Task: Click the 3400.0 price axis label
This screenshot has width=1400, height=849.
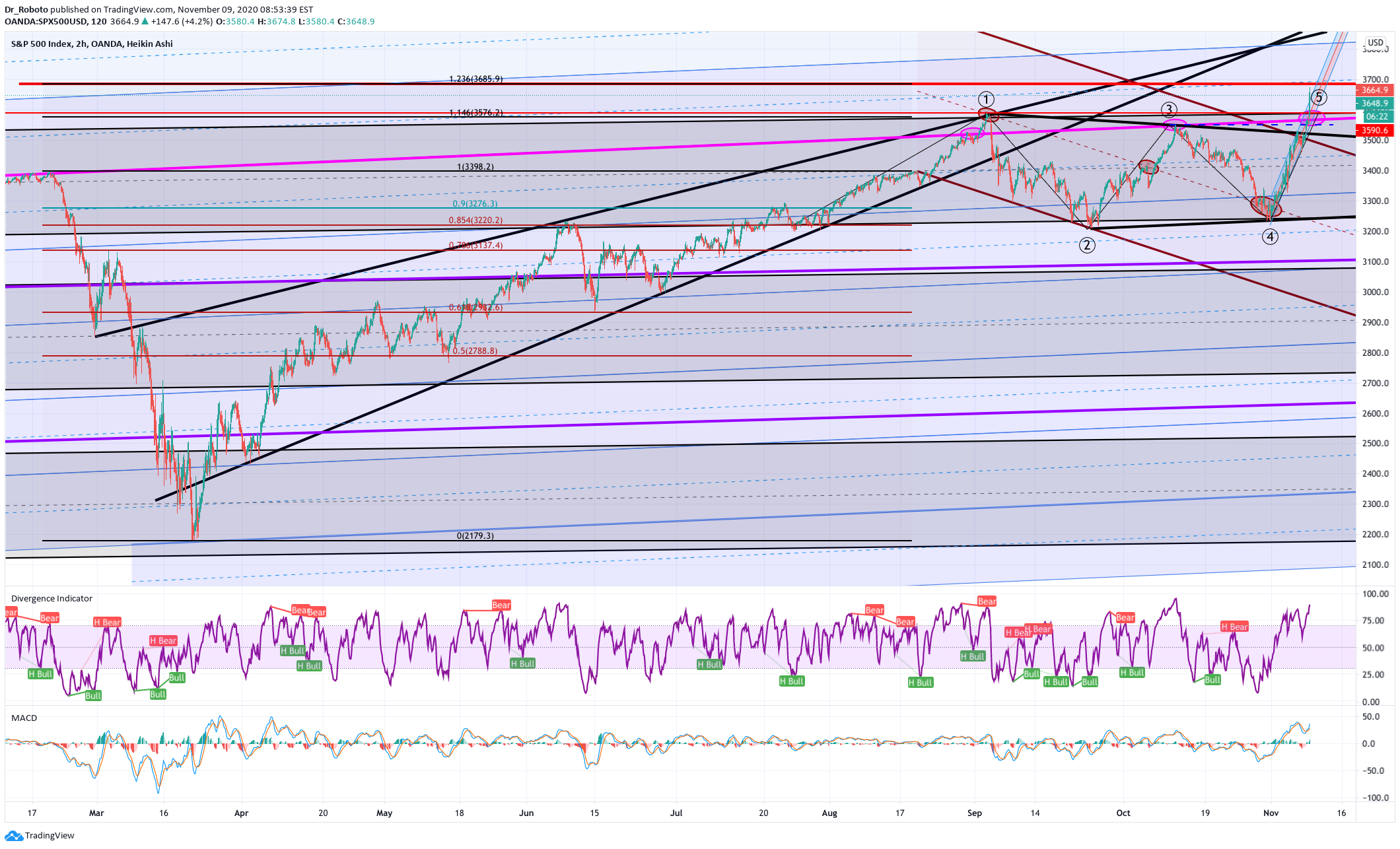Action: click(1376, 171)
